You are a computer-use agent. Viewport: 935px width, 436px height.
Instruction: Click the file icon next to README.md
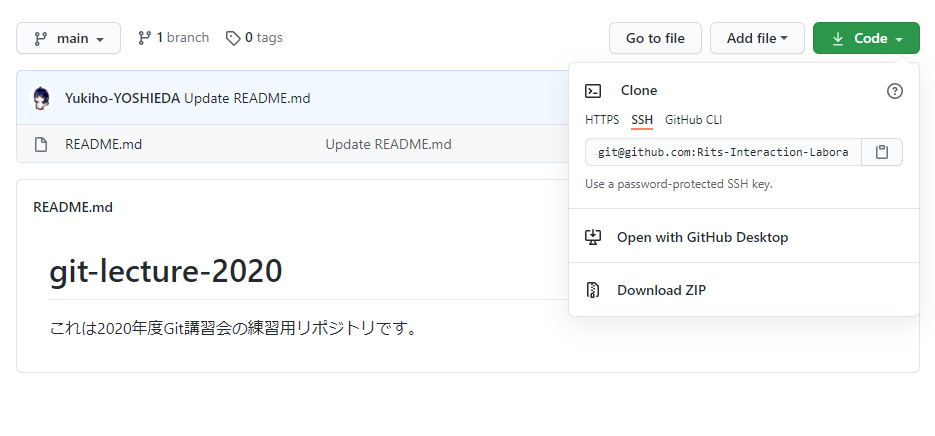pos(41,144)
